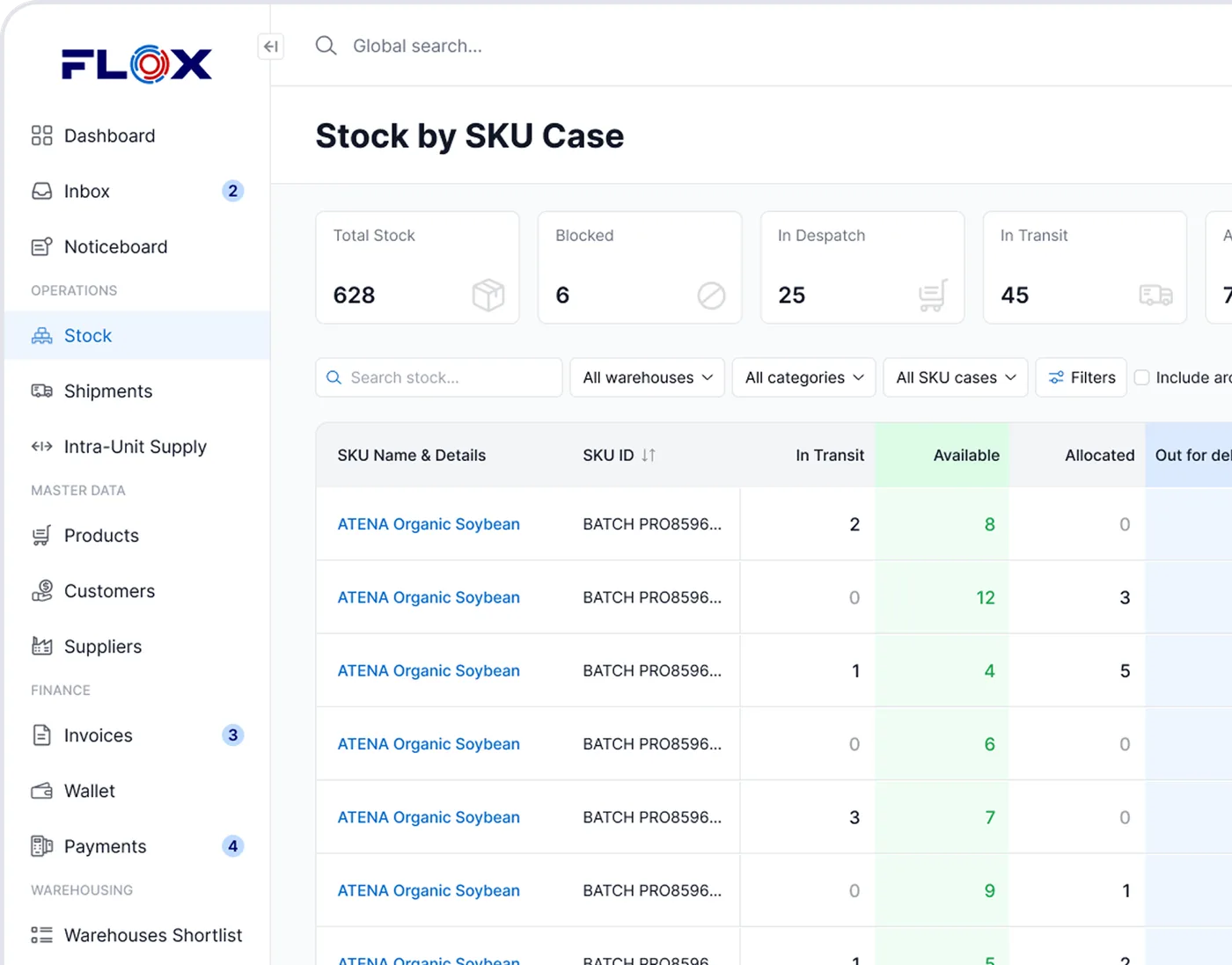
Task: Open the ATENA Organic Soybean link with 4 available
Action: (x=429, y=670)
